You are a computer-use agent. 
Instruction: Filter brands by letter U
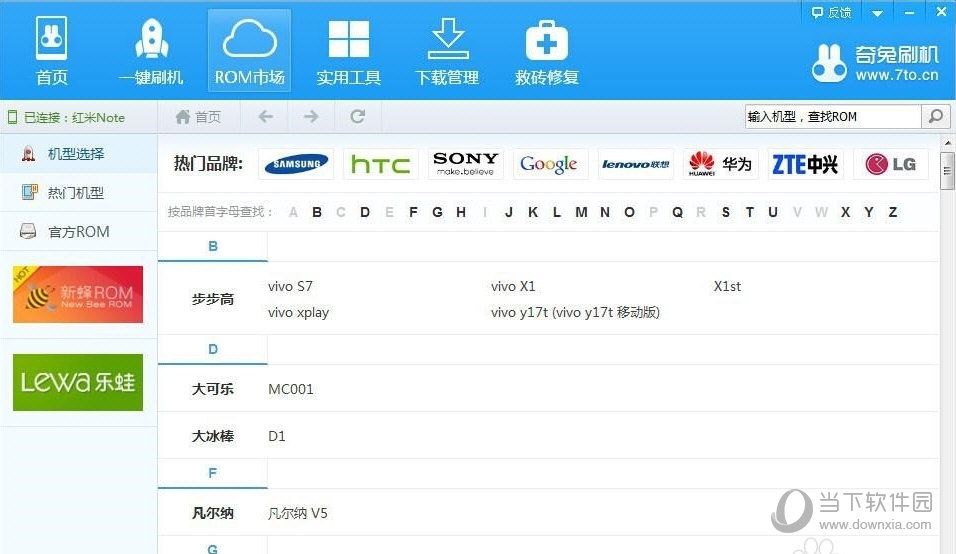click(773, 212)
